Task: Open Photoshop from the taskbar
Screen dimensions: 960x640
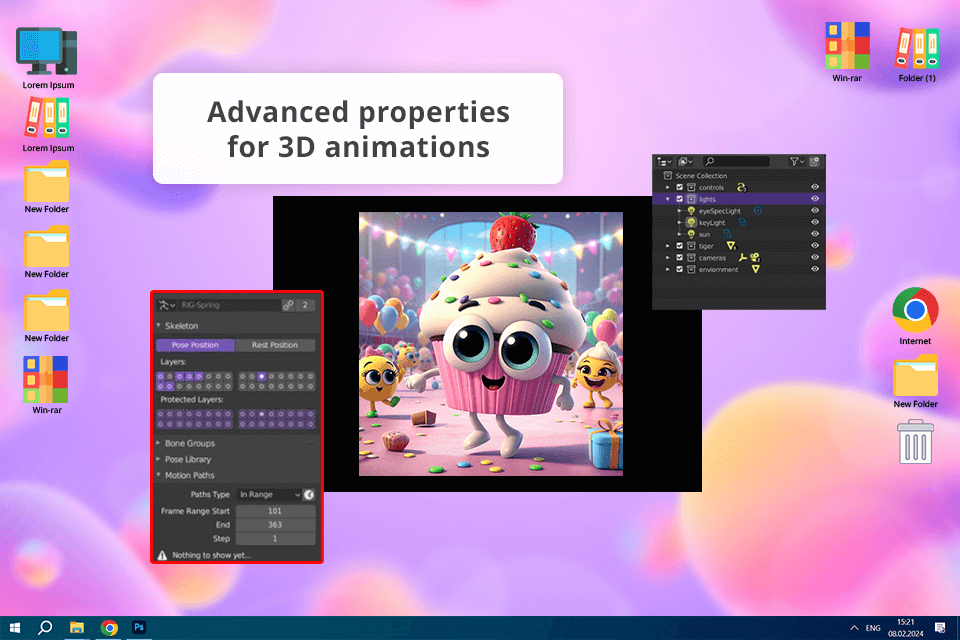Action: 140,628
